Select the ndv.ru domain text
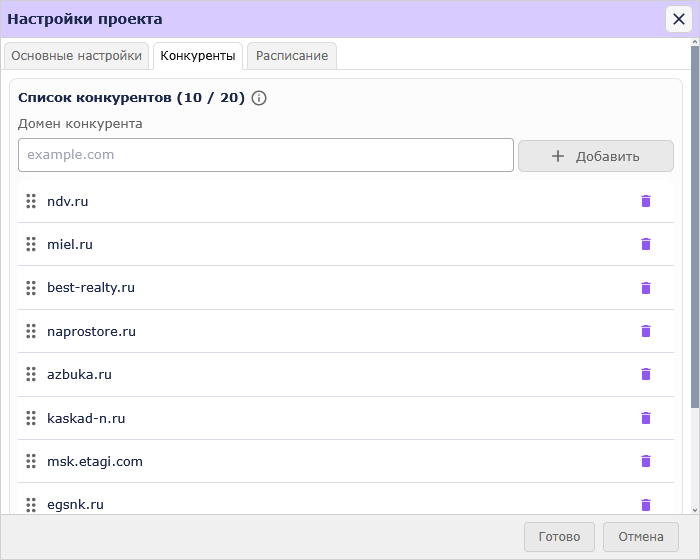Image resolution: width=700 pixels, height=560 pixels. tap(67, 201)
